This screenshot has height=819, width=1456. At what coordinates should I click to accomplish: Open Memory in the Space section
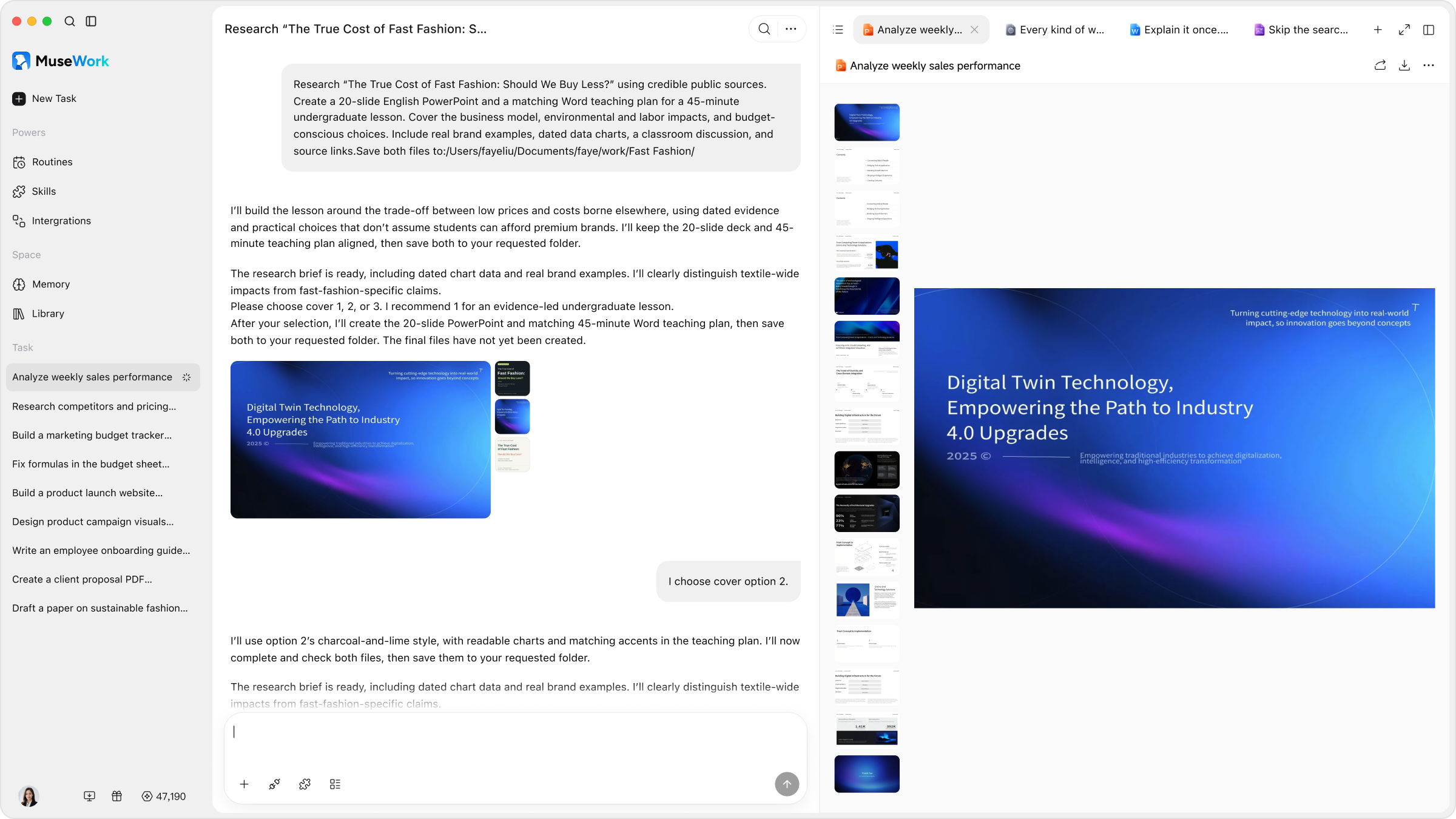pyautogui.click(x=41, y=284)
